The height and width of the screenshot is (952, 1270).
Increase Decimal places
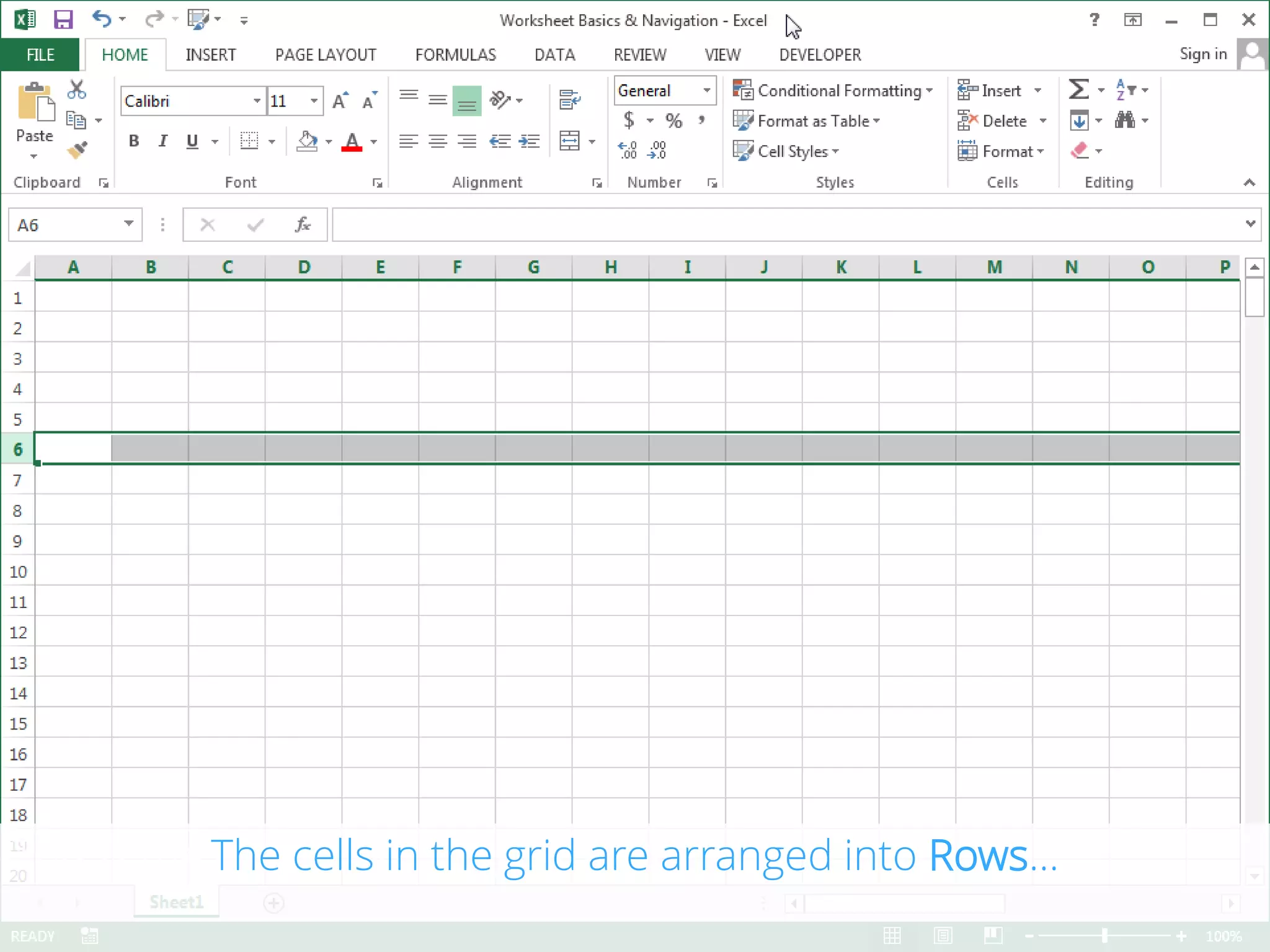point(627,150)
